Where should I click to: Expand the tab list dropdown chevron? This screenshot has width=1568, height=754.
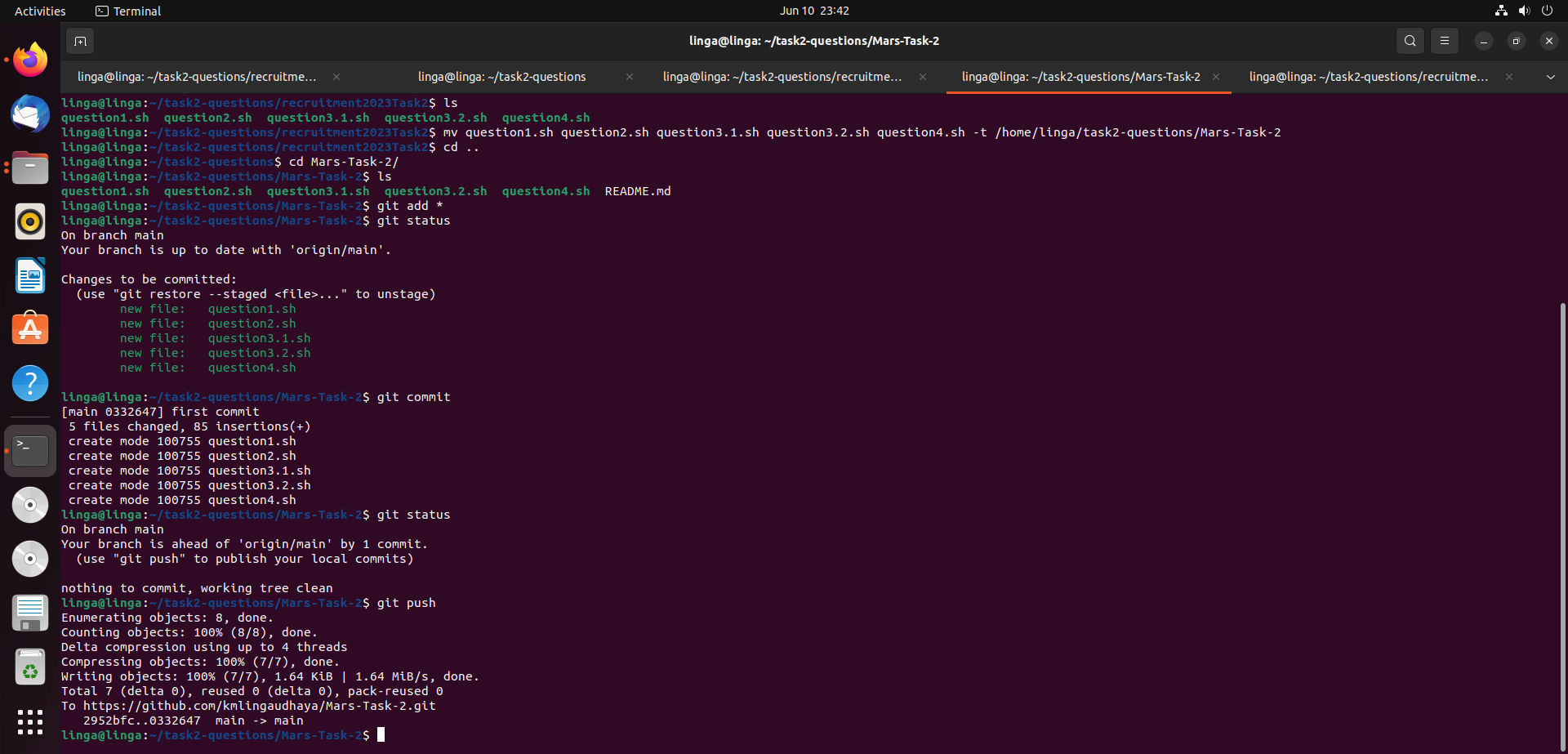(1550, 77)
